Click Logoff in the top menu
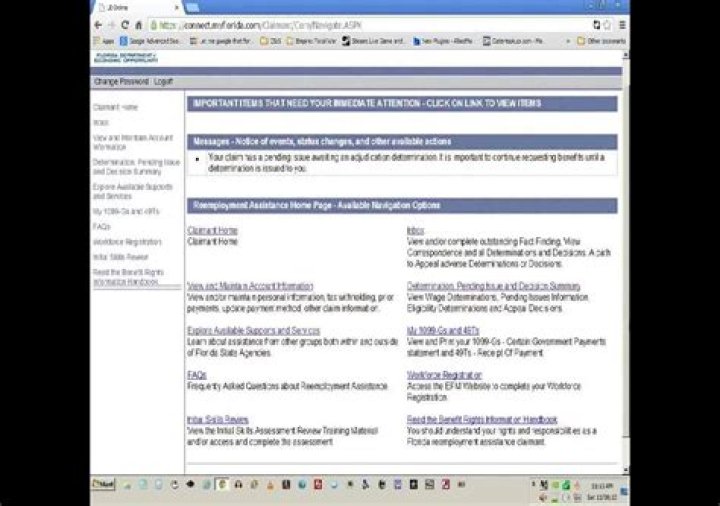 pyautogui.click(x=164, y=80)
